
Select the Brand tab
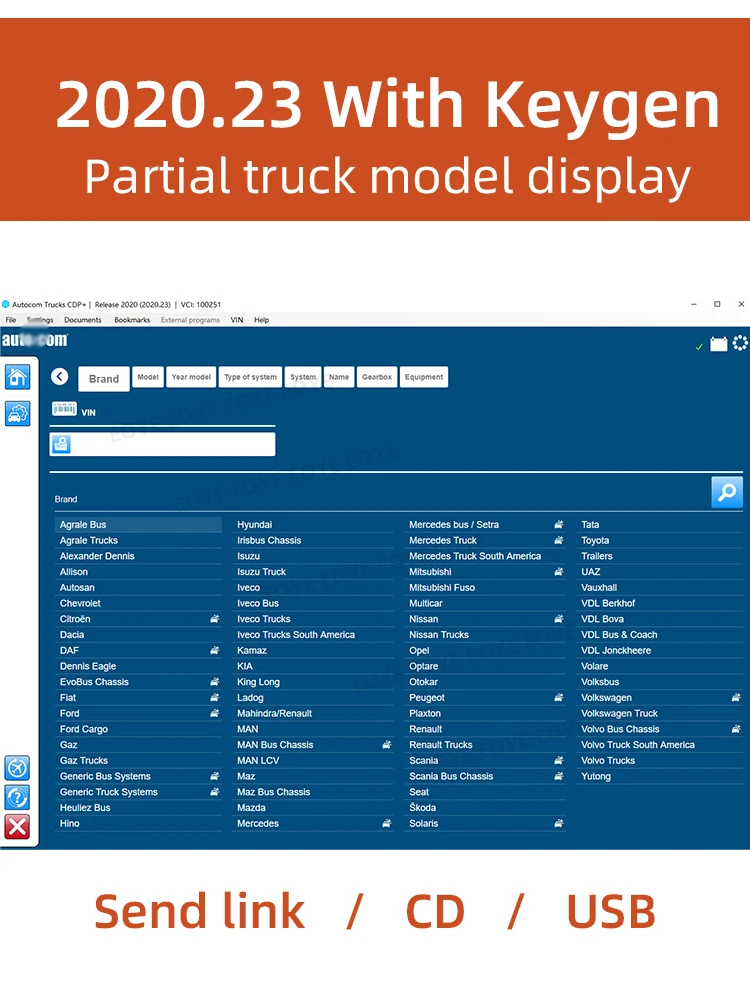pyautogui.click(x=104, y=379)
